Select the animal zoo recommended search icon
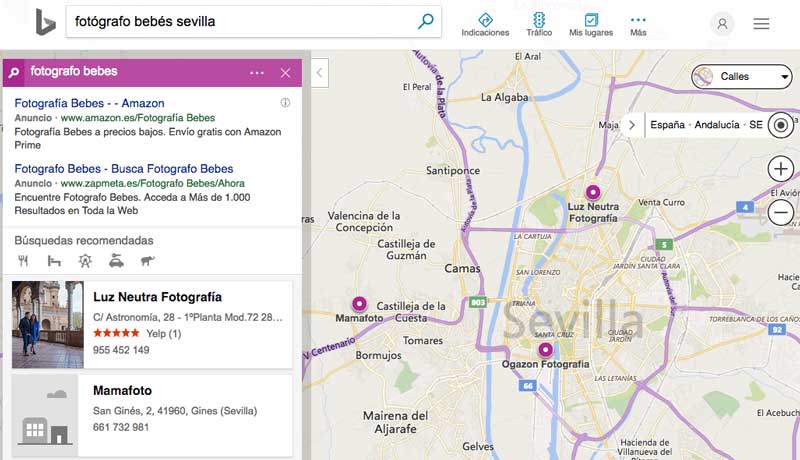 coord(147,261)
